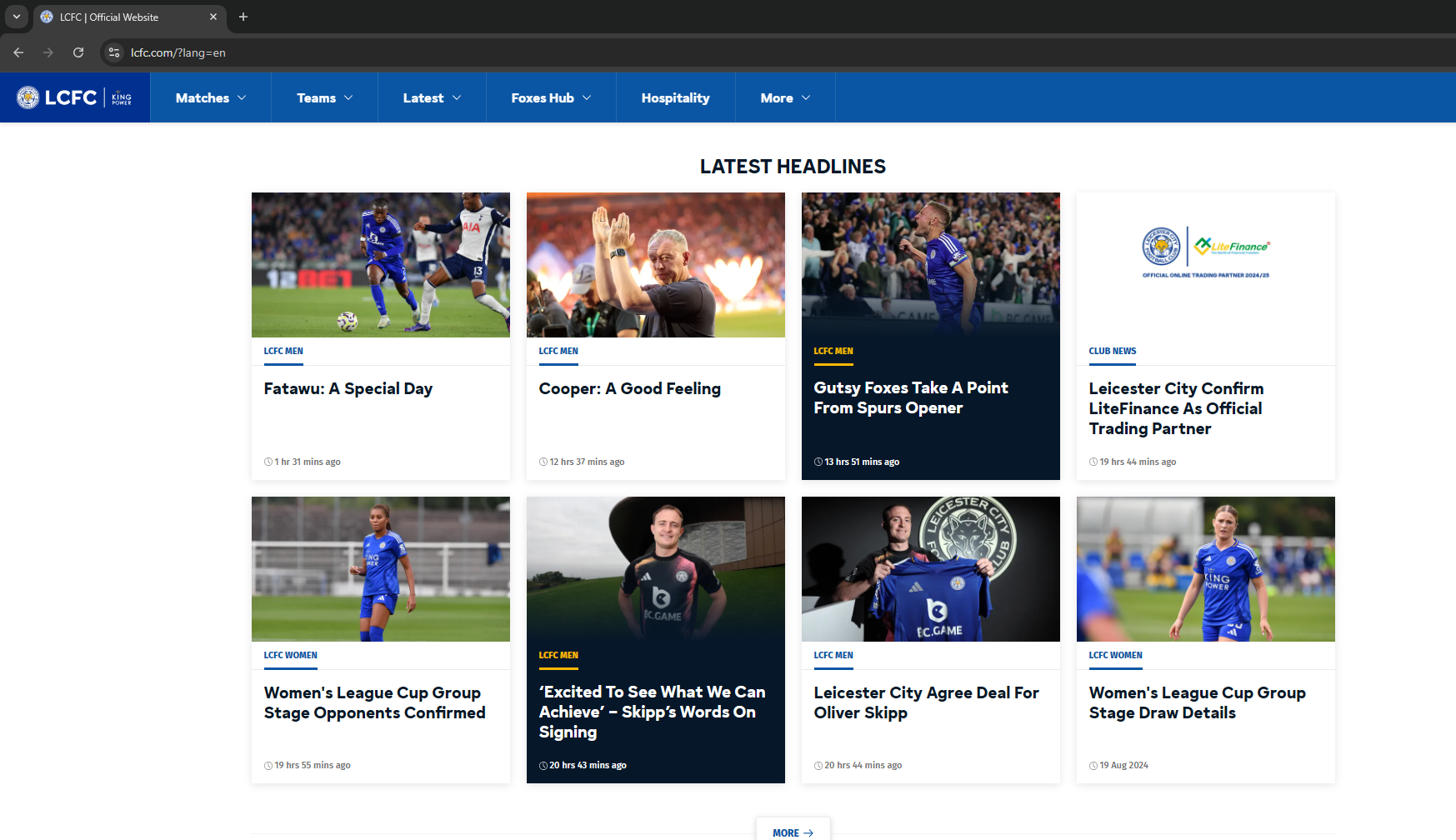Screen dimensions: 1456x840
Task: Reload the page with refresh icon
Action: click(78, 52)
